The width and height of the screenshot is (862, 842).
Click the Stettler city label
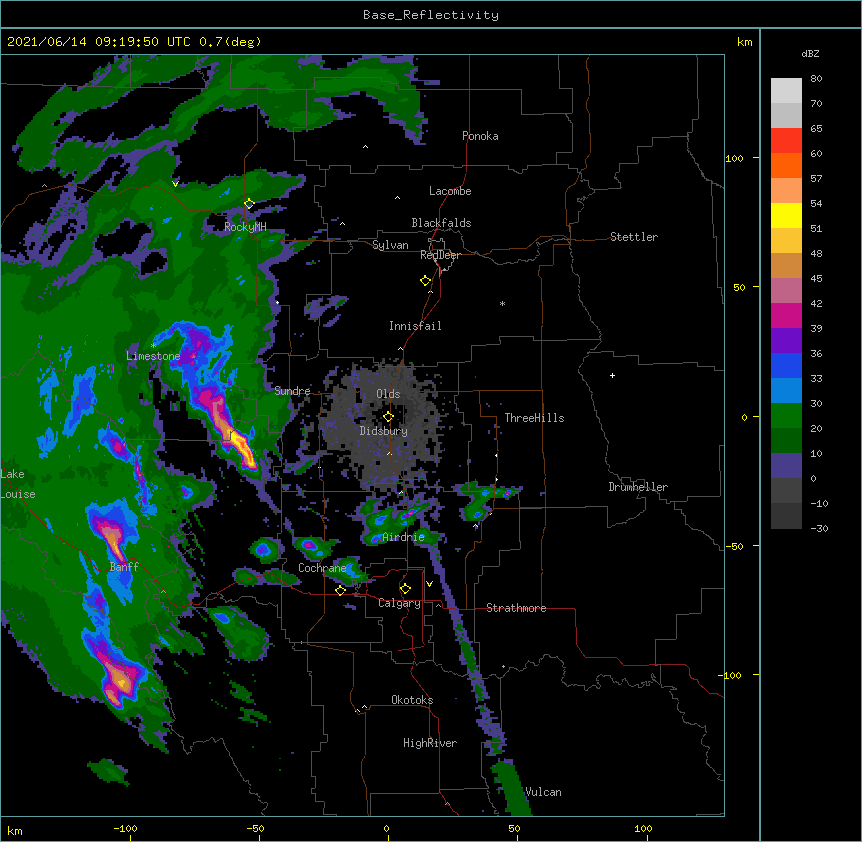point(634,237)
